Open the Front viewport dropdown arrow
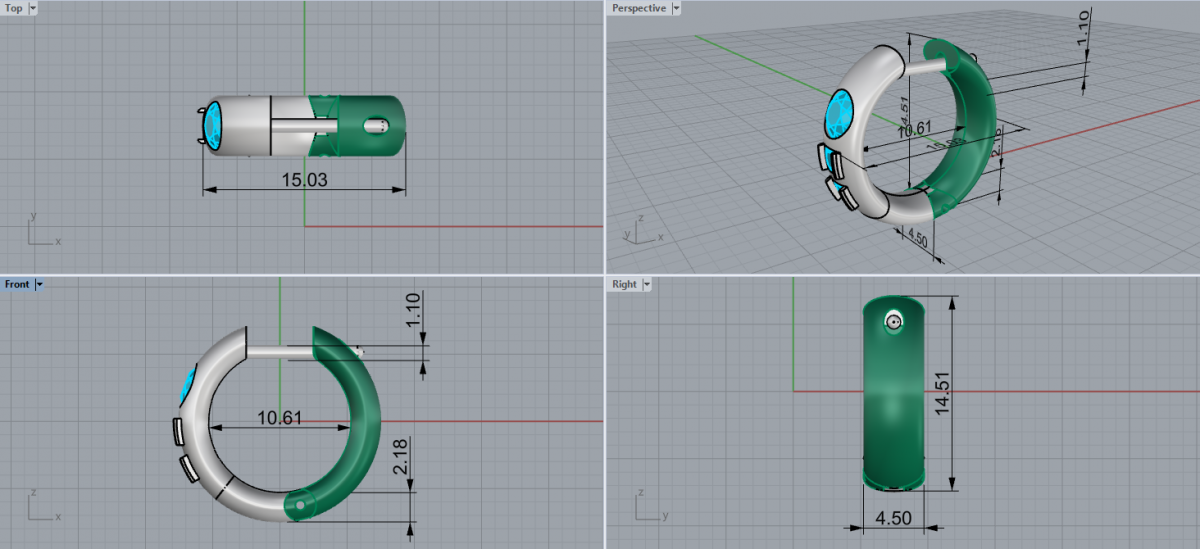 coord(39,284)
